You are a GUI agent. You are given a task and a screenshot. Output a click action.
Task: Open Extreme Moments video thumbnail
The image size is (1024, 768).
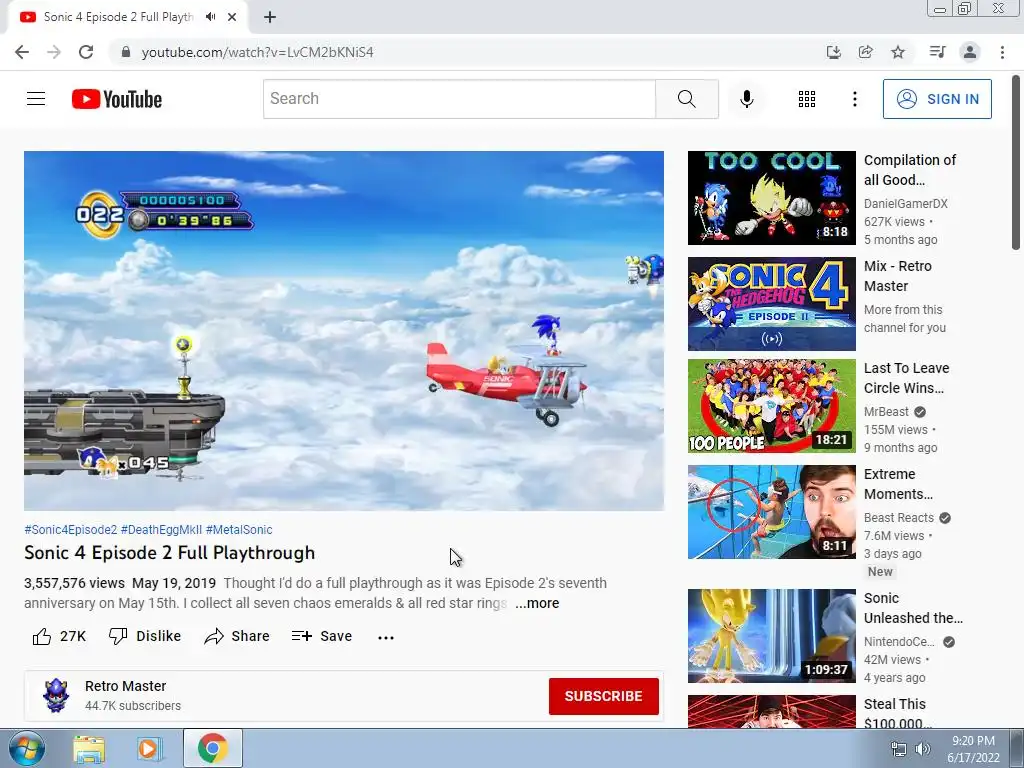pos(771,512)
